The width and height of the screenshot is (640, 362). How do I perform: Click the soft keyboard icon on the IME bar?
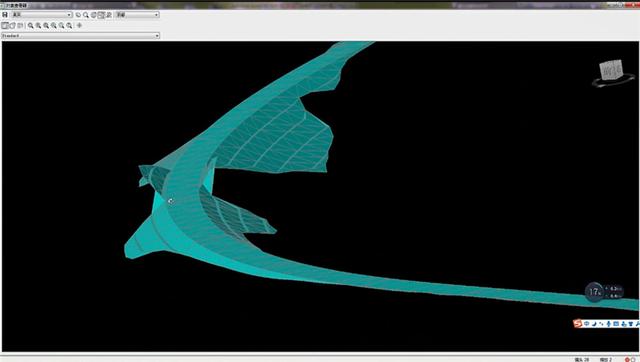(616, 324)
